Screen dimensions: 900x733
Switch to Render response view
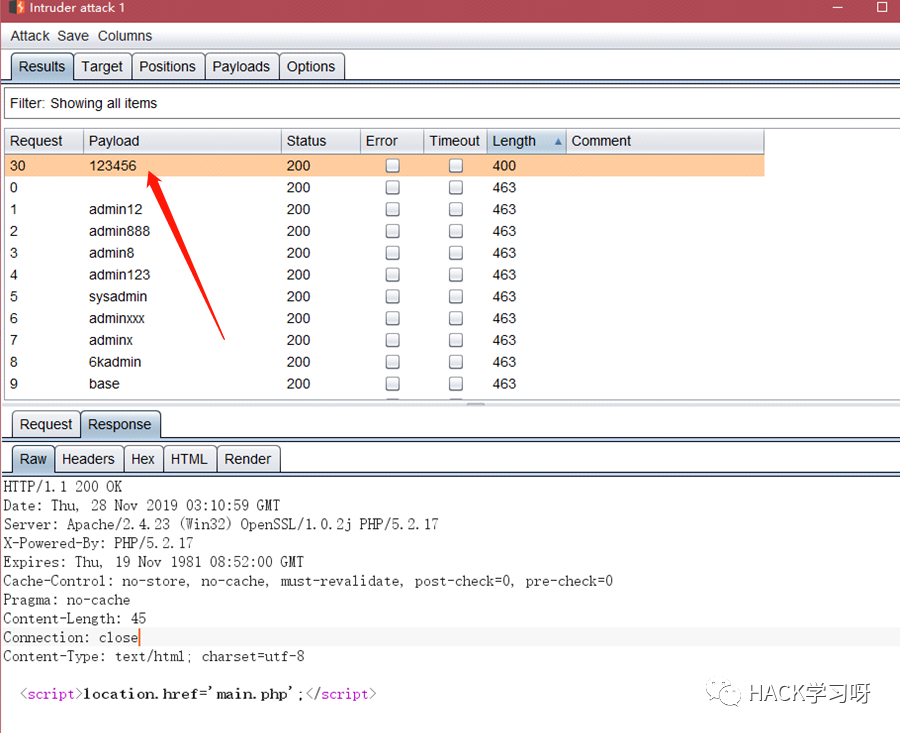click(247, 459)
